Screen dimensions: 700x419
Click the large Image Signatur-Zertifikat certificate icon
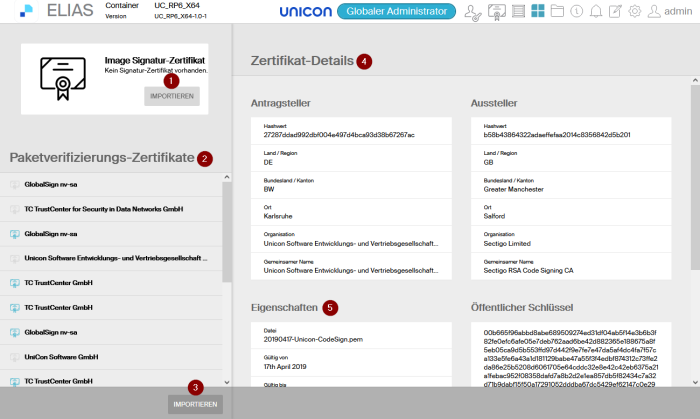[x=62, y=79]
